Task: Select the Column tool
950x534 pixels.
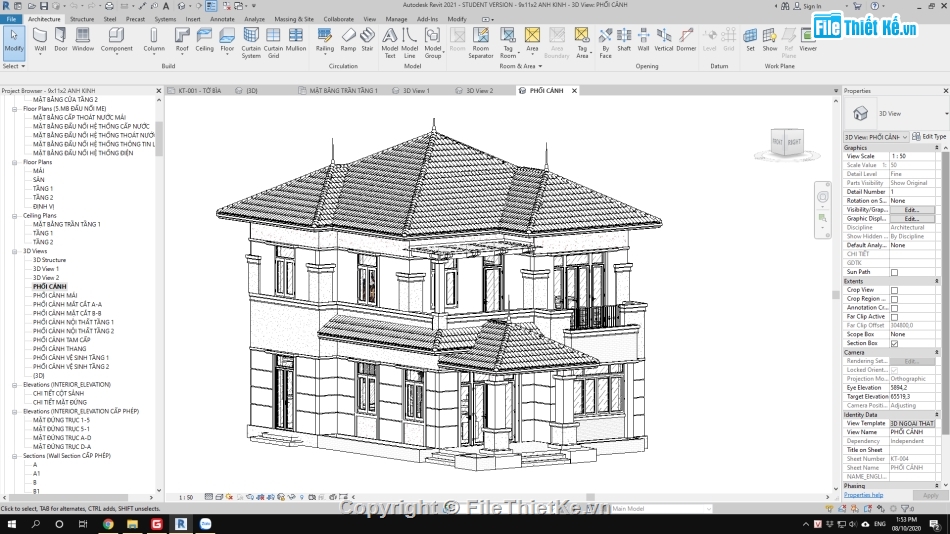Action: click(x=154, y=40)
